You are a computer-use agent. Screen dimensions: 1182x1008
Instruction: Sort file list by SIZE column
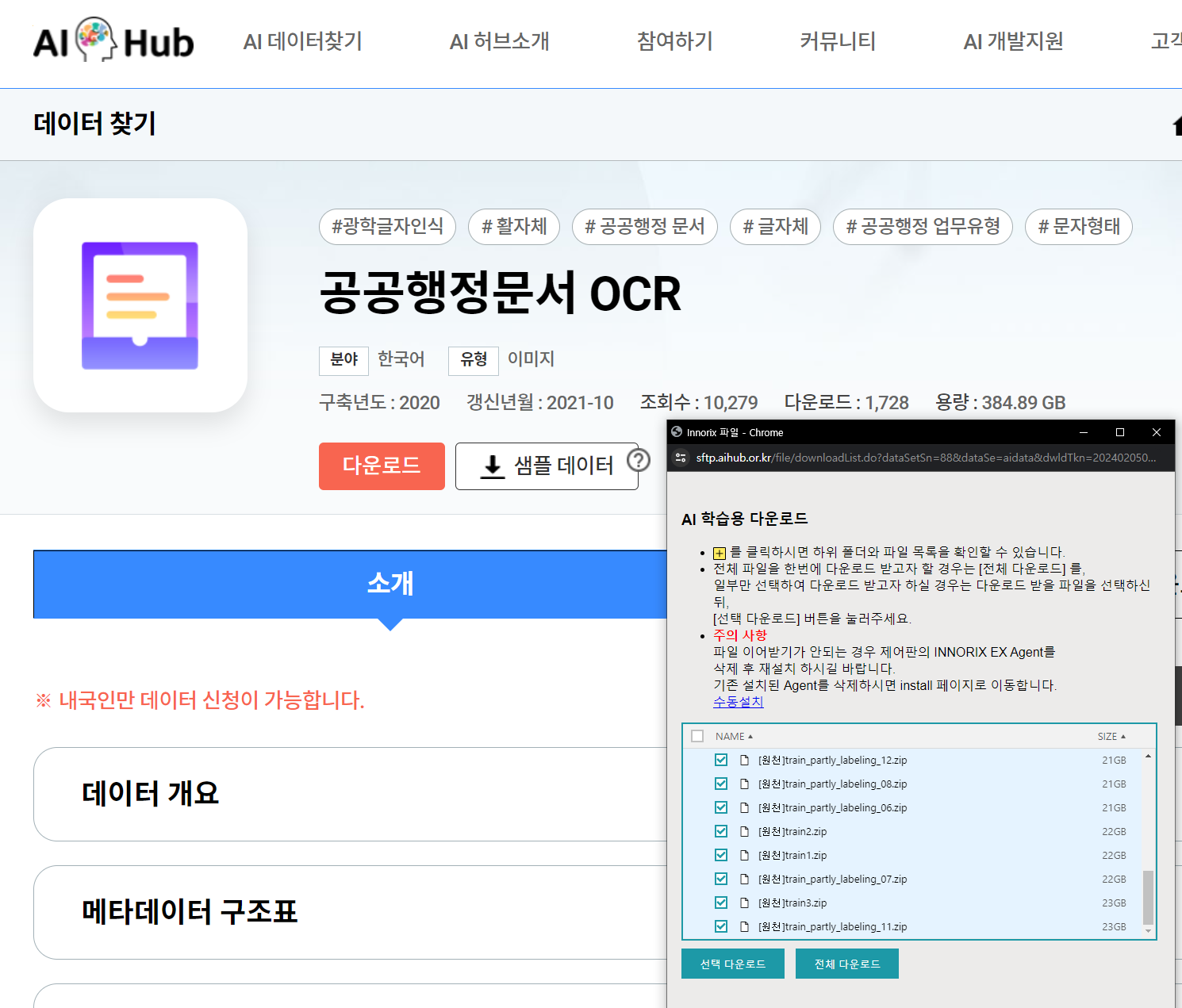[1111, 736]
